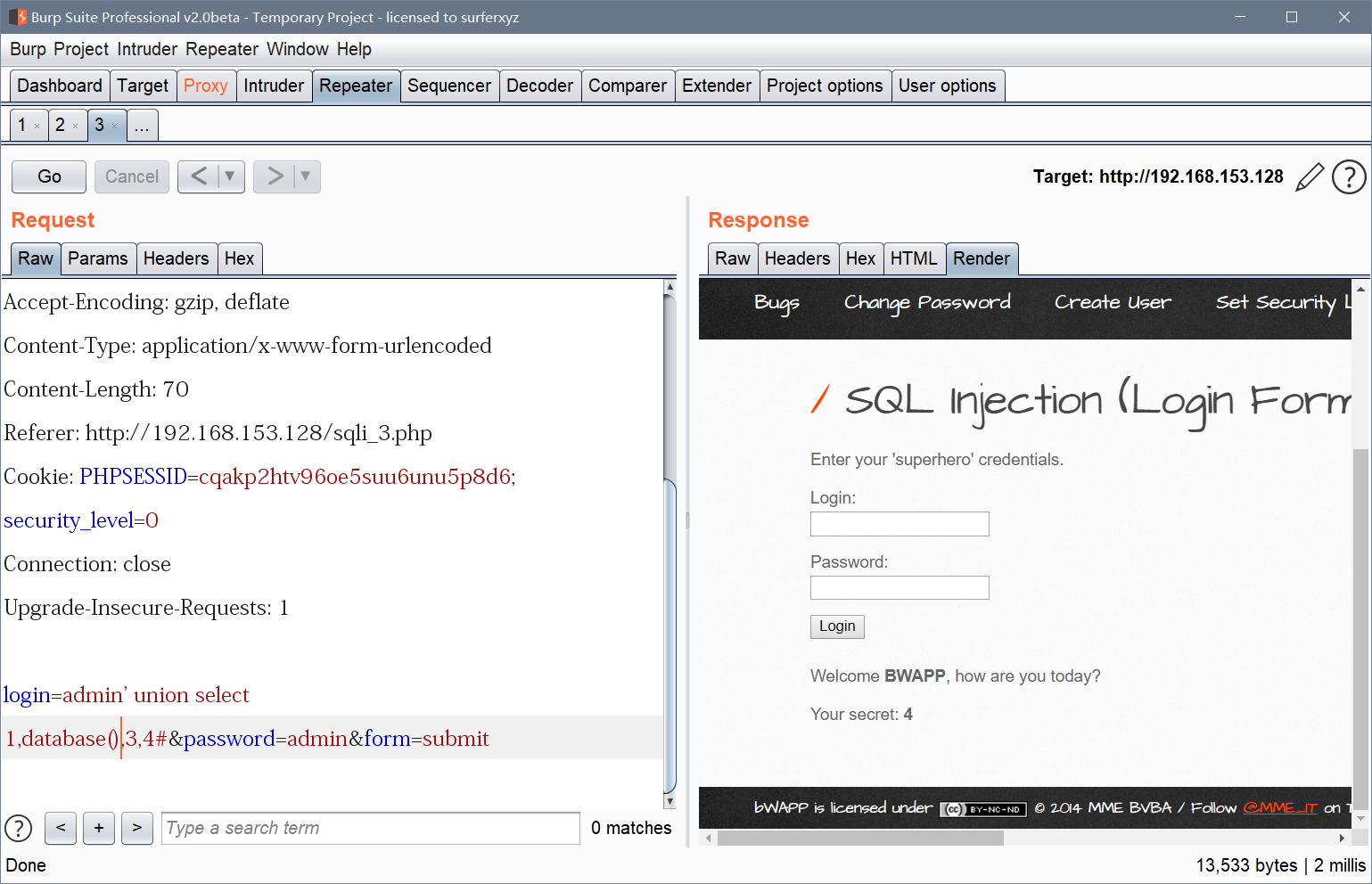Image resolution: width=1372 pixels, height=884 pixels.
Task: Switch to the Comparer tab
Action: coord(628,86)
